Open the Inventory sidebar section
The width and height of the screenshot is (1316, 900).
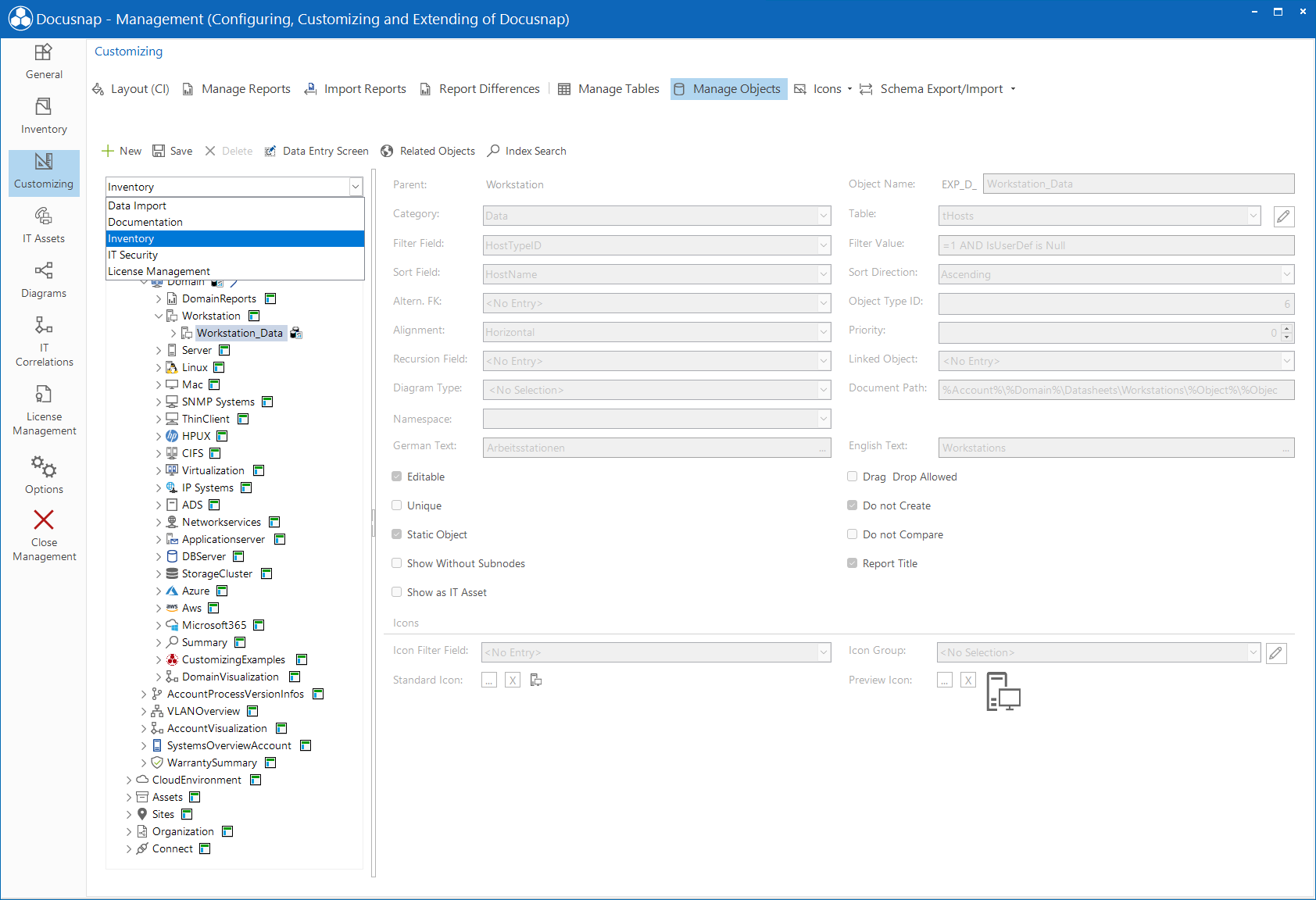tap(44, 116)
